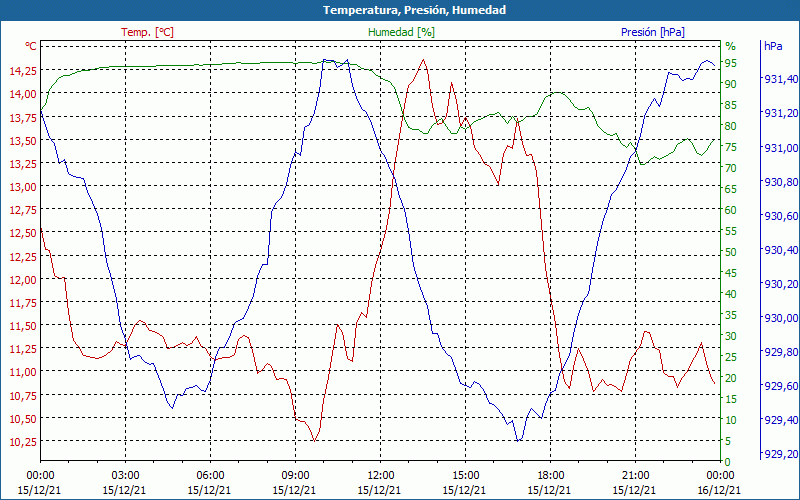Click the '13,00' temperature axis value

click(x=23, y=186)
